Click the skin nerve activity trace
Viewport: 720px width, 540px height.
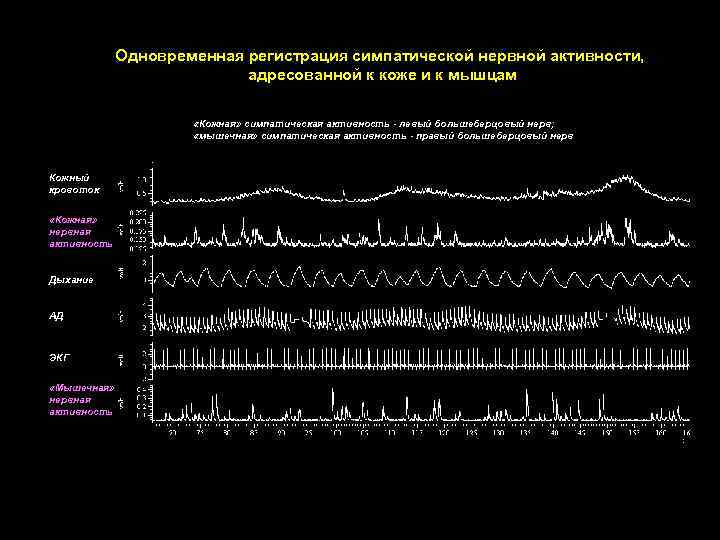point(421,233)
